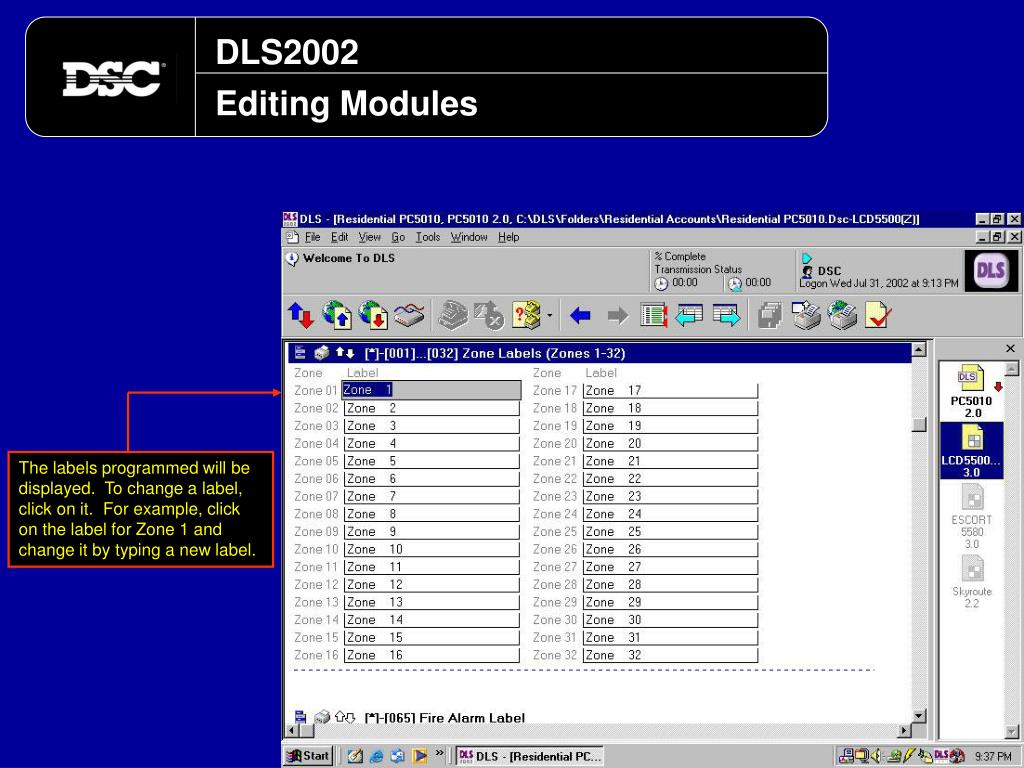Click the notepad quick launch icon
Image resolution: width=1024 pixels, height=768 pixels.
tap(355, 756)
